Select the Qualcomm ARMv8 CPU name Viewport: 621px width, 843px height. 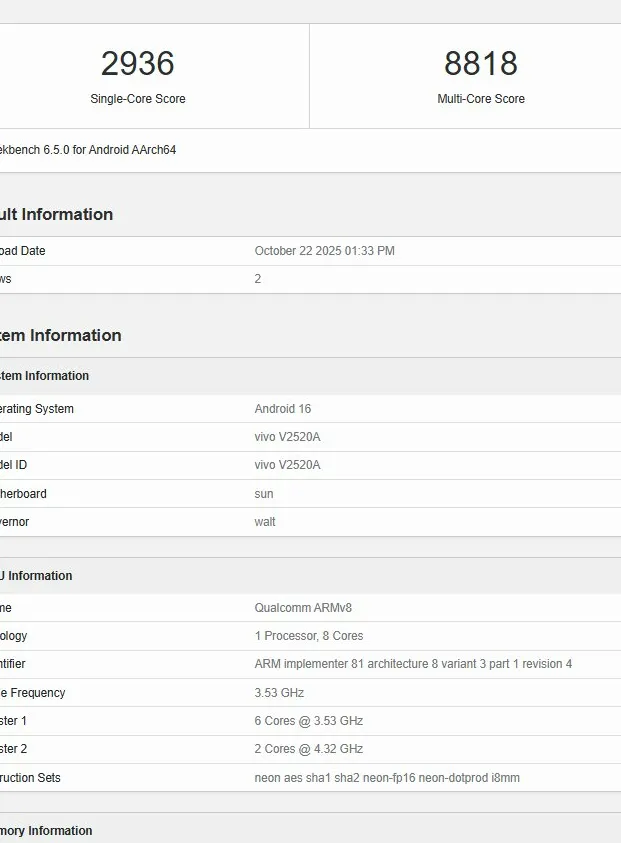point(303,608)
